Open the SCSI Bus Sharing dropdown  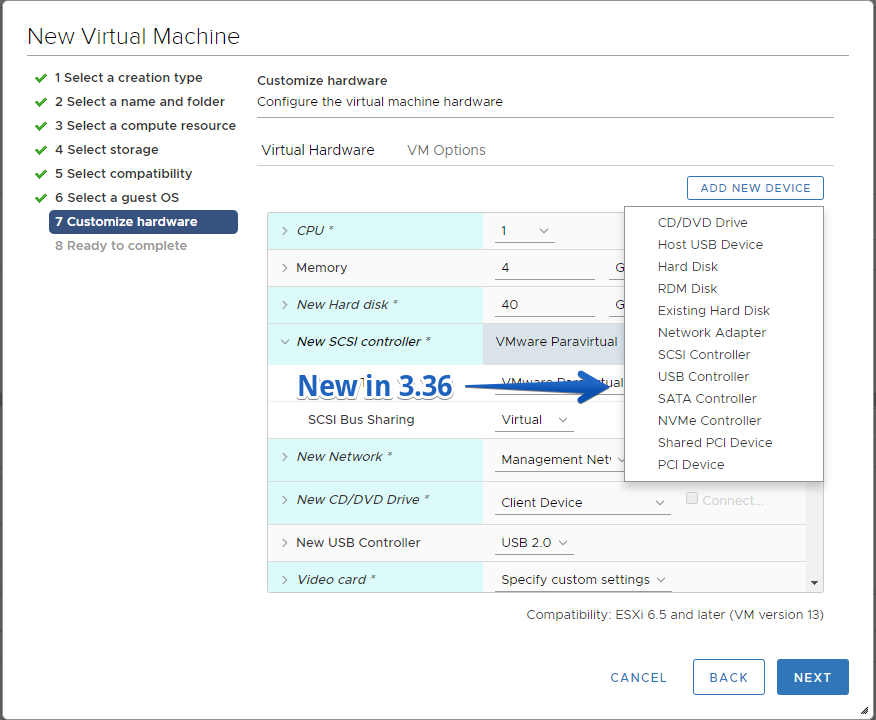coord(534,419)
